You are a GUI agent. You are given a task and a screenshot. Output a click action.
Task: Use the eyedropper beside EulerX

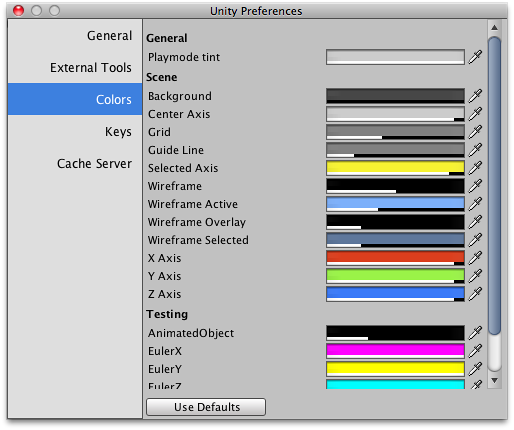(475, 351)
